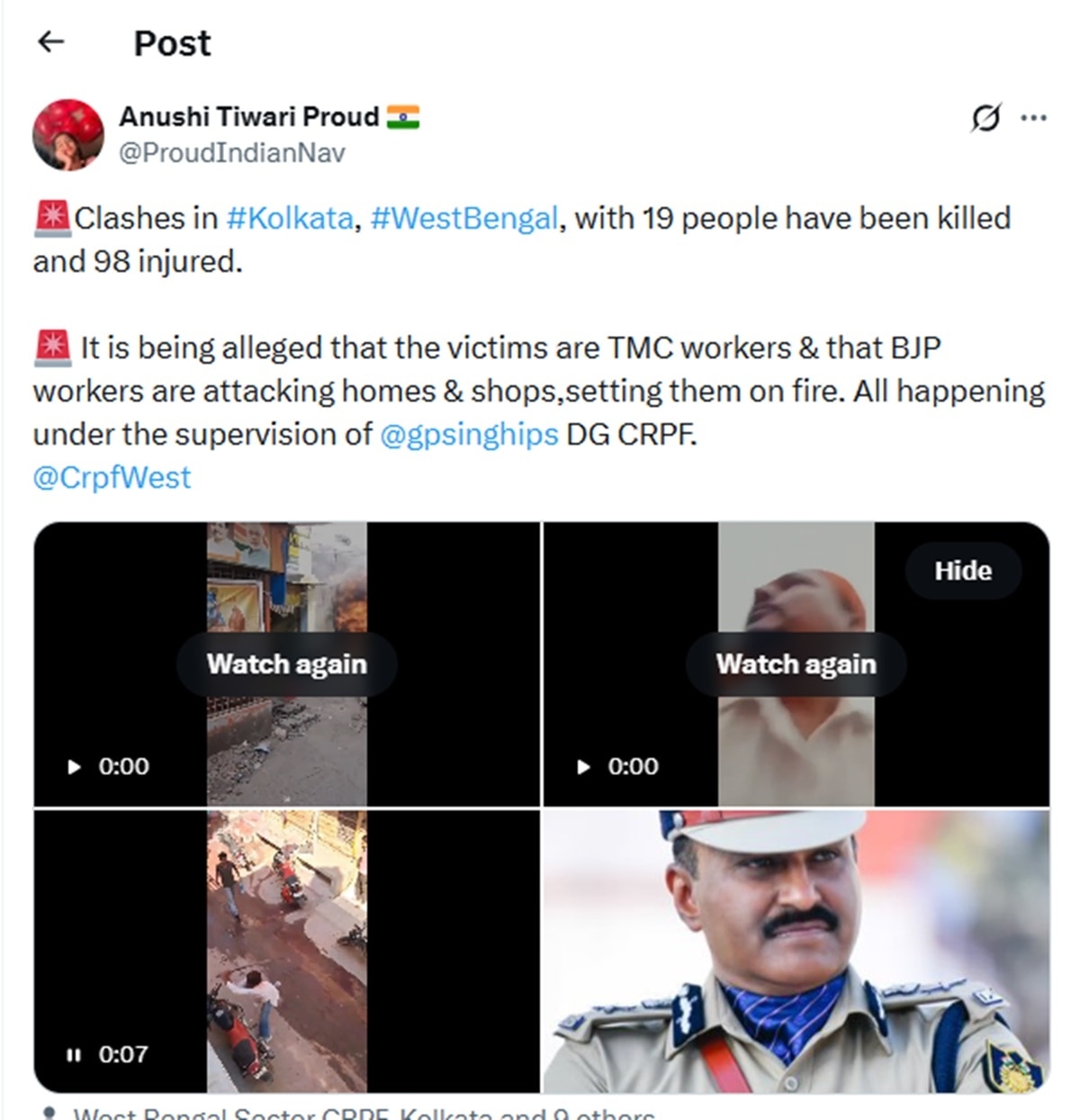Click the Anushi Tiwari Proud display name
Viewport: 1080px width, 1120px height.
(x=249, y=117)
